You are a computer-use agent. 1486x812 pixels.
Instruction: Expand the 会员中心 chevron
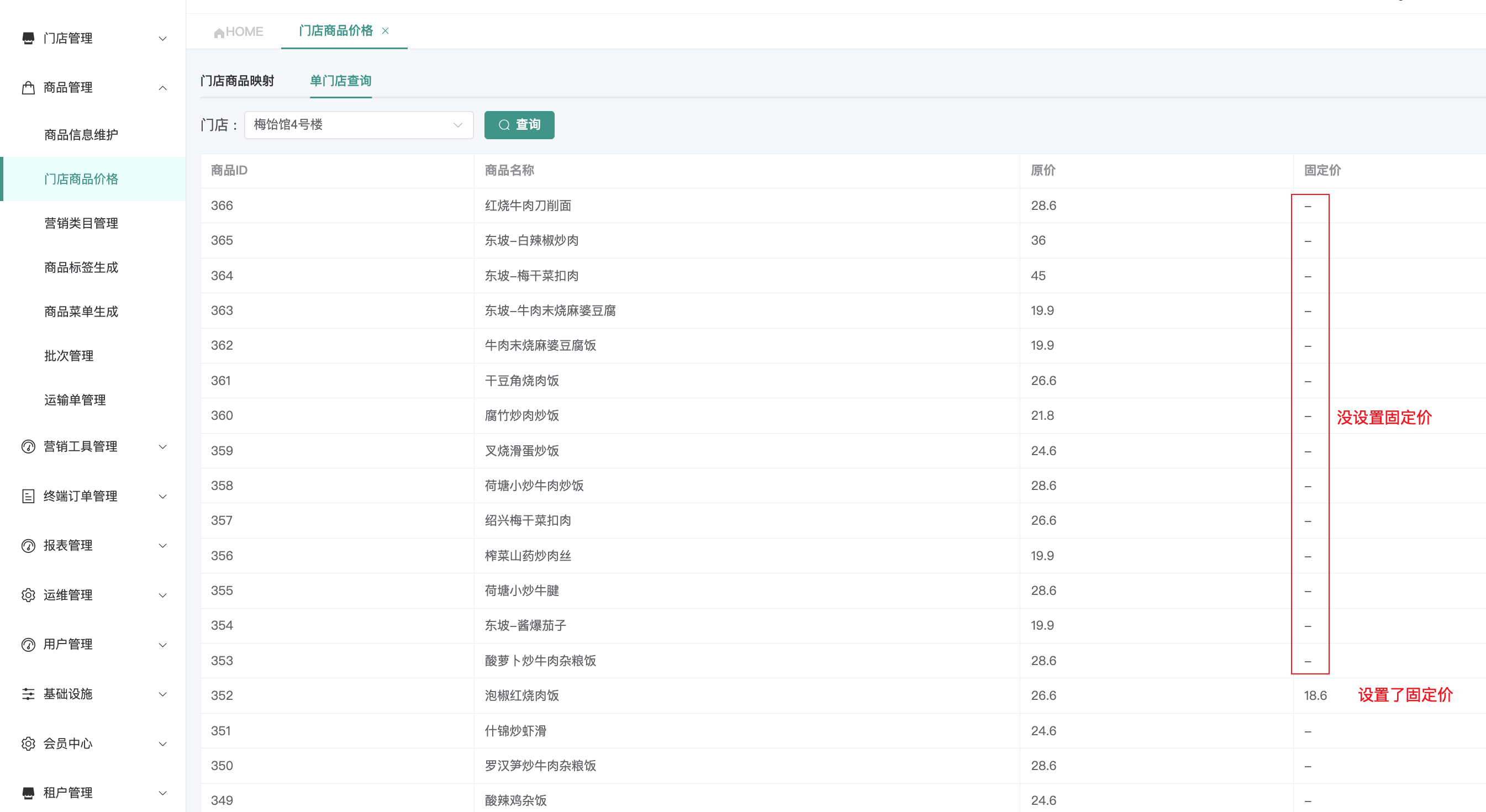click(x=162, y=744)
